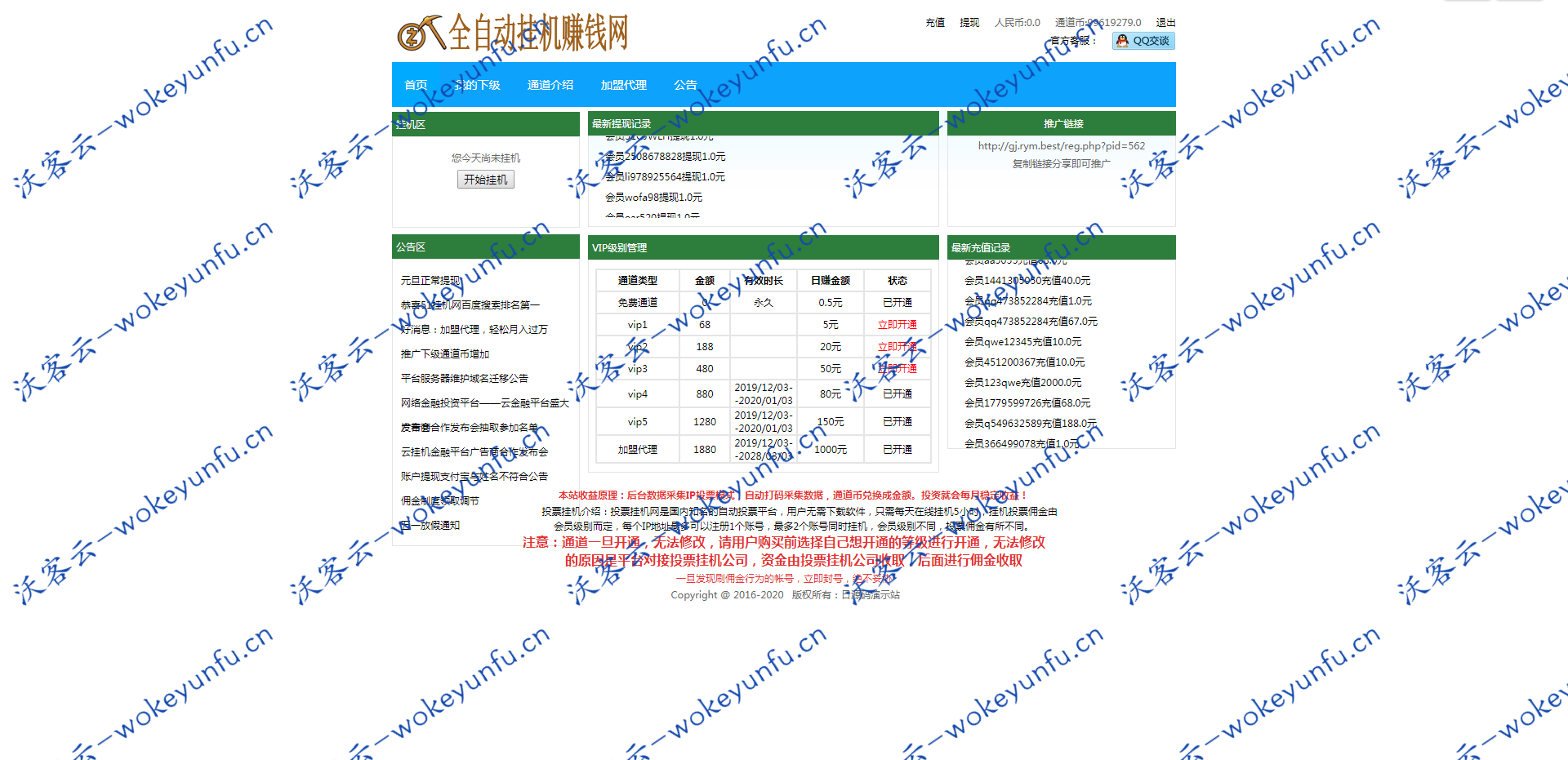Click the 退出 logout link
Image resolution: width=1568 pixels, height=760 pixels.
coord(1165,23)
